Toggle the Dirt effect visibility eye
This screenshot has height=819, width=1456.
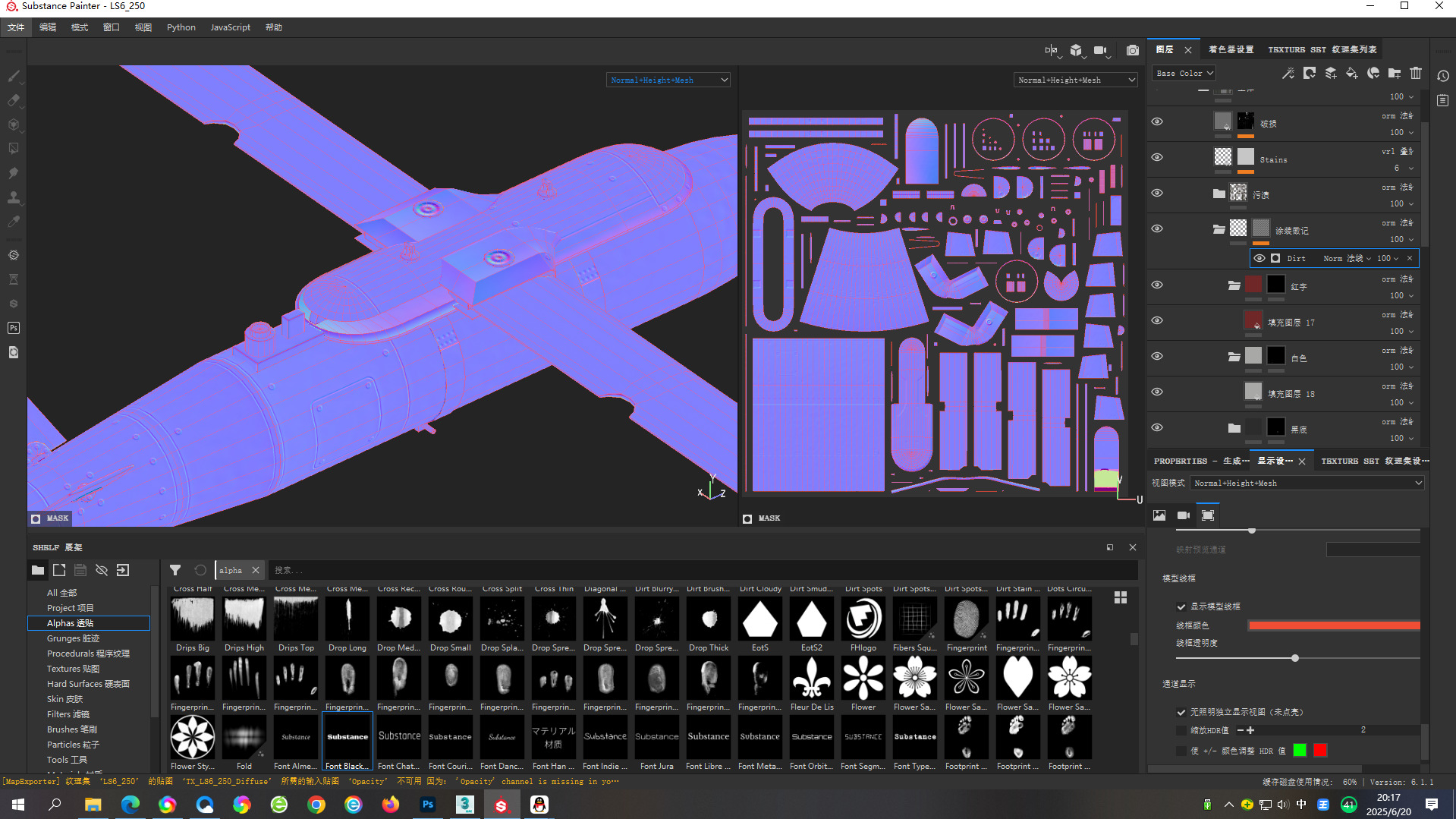click(1259, 258)
